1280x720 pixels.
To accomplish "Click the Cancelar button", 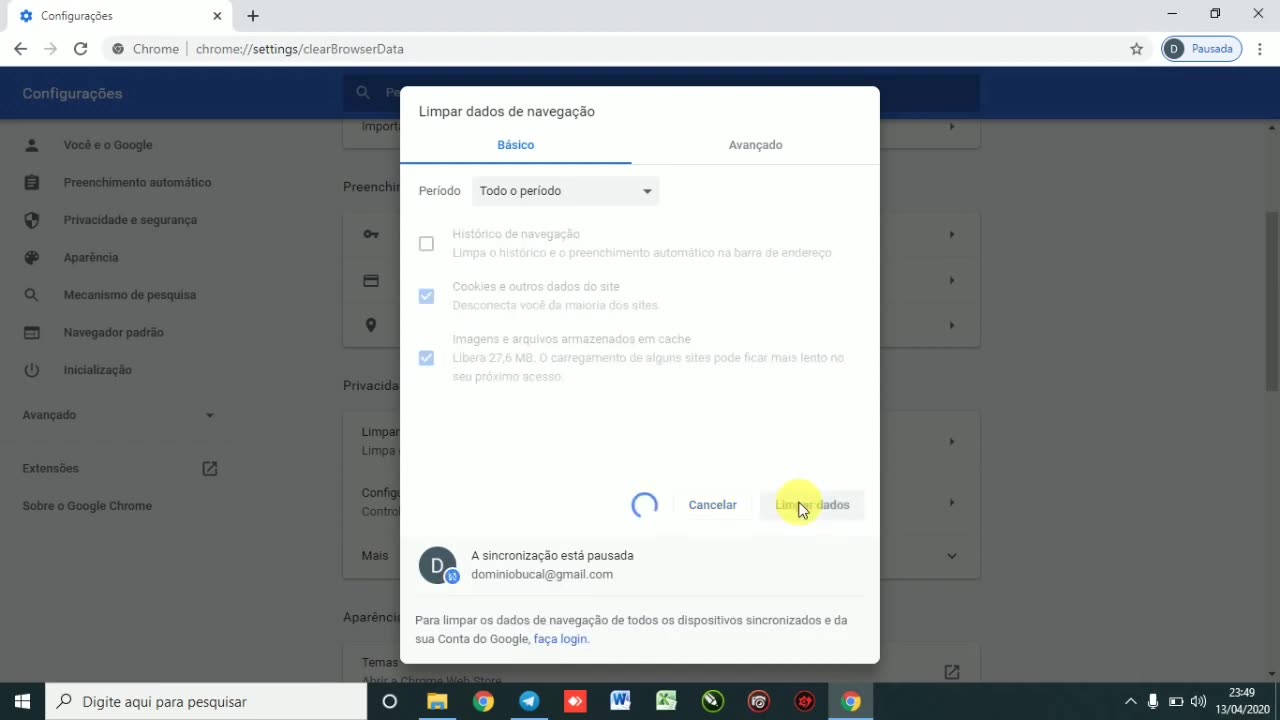I will coord(713,505).
